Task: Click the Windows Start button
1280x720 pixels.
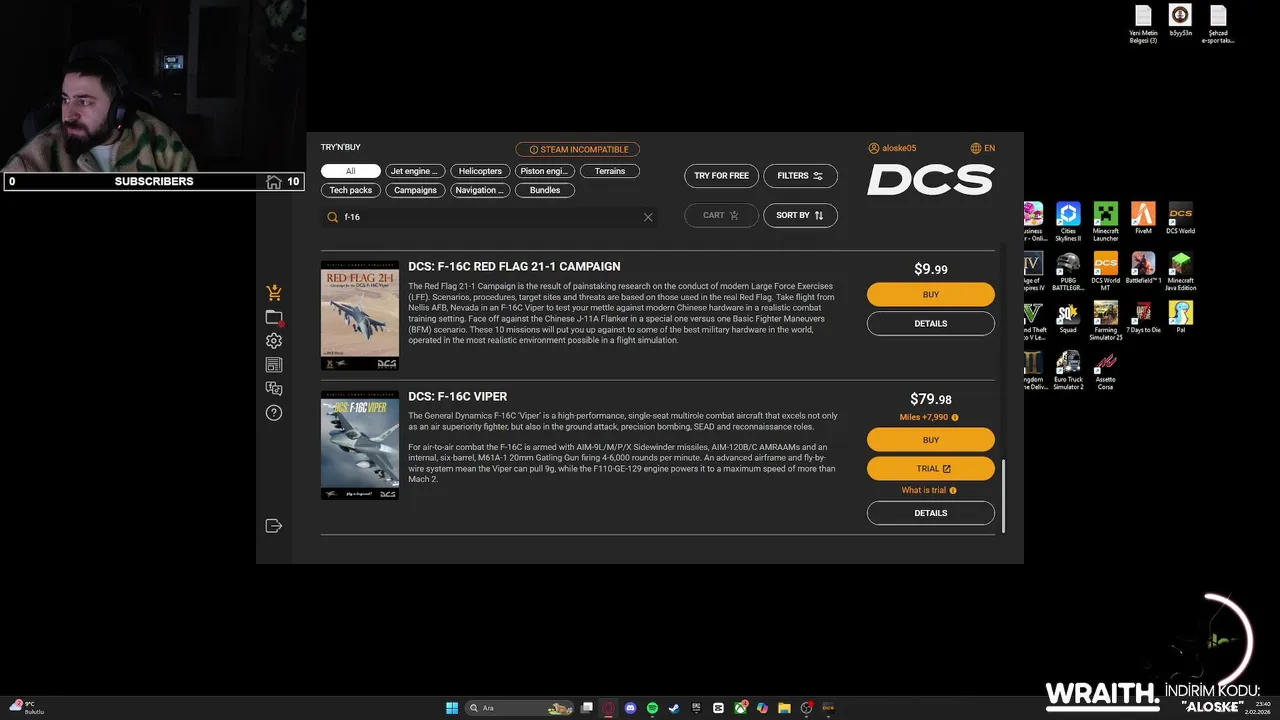Action: click(x=452, y=708)
